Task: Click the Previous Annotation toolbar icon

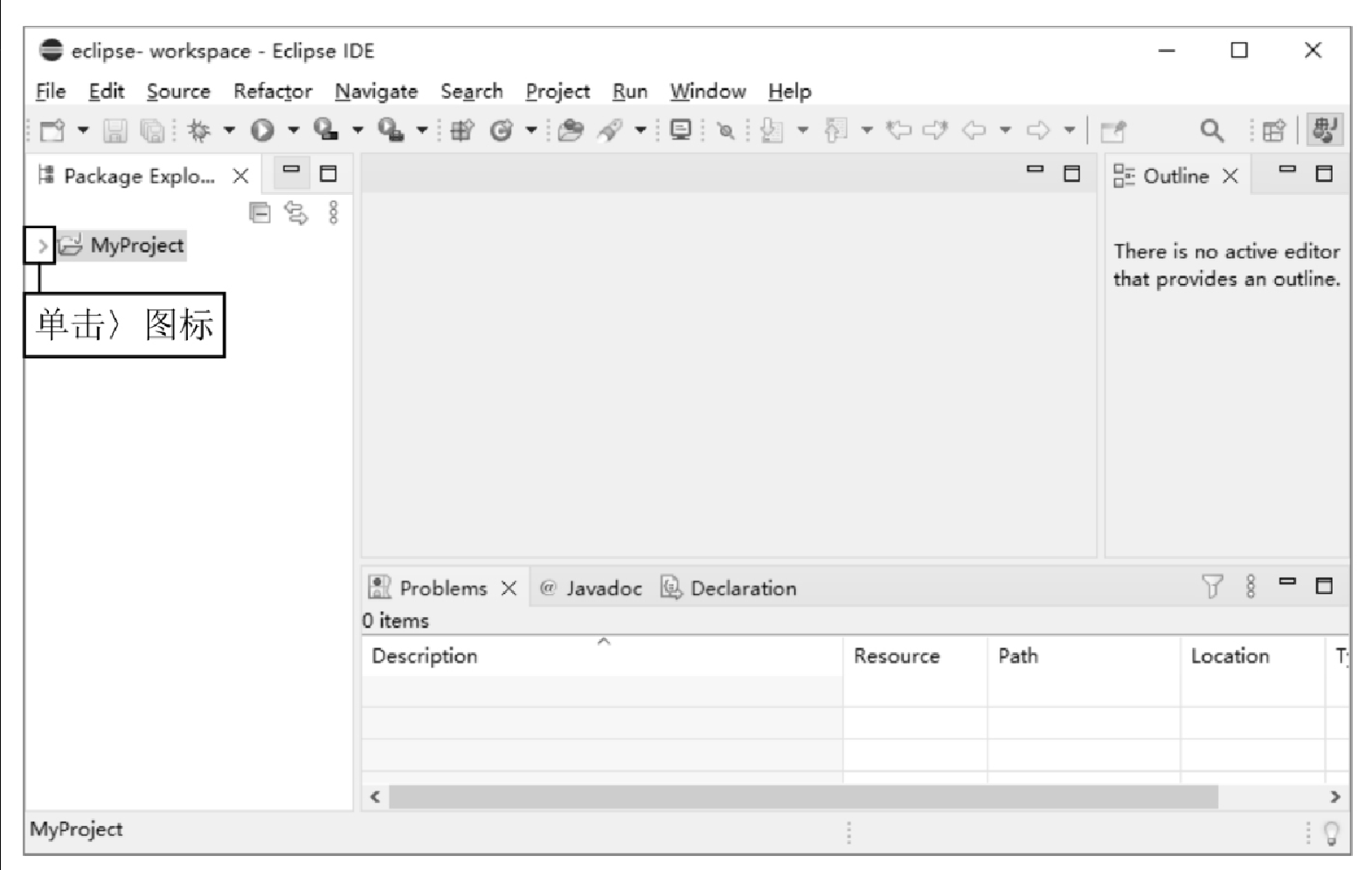Action: [x=836, y=130]
